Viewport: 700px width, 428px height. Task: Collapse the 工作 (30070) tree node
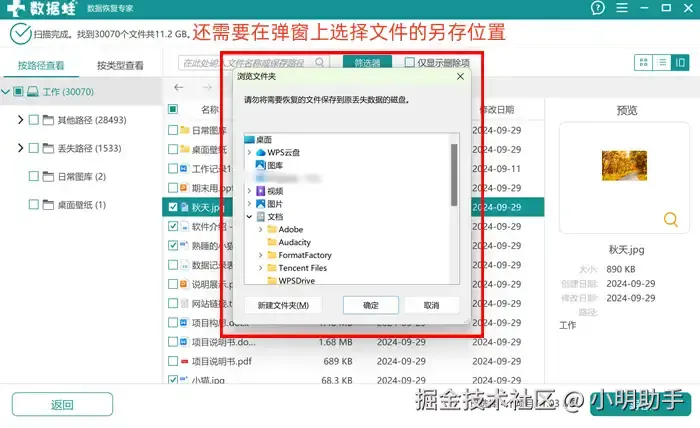(5, 92)
